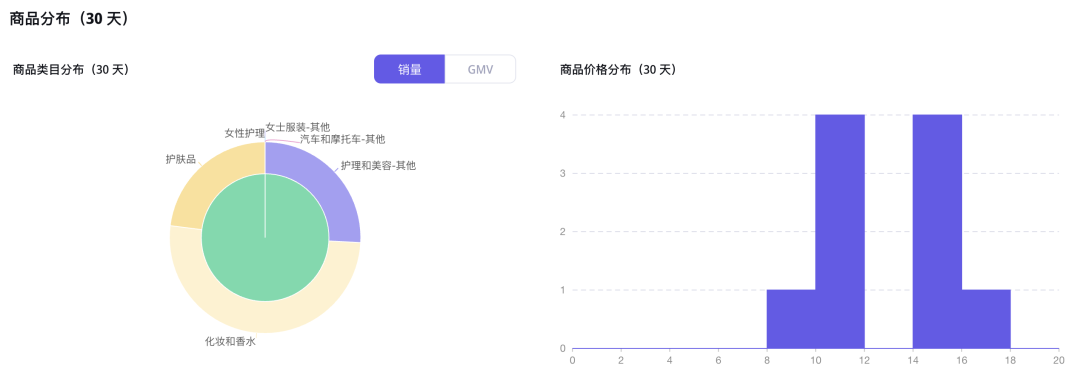Click the 商品价格分布（30 天）title
Viewport: 1080px width, 385px height.
click(618, 70)
